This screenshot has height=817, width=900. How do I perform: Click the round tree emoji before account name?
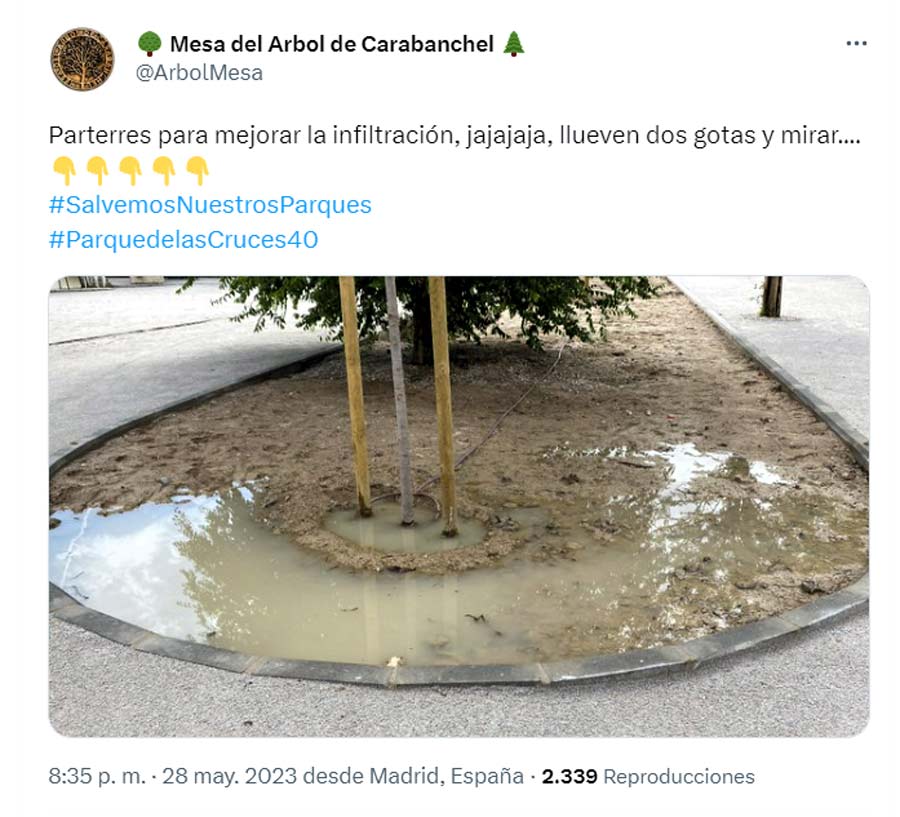coord(150,44)
